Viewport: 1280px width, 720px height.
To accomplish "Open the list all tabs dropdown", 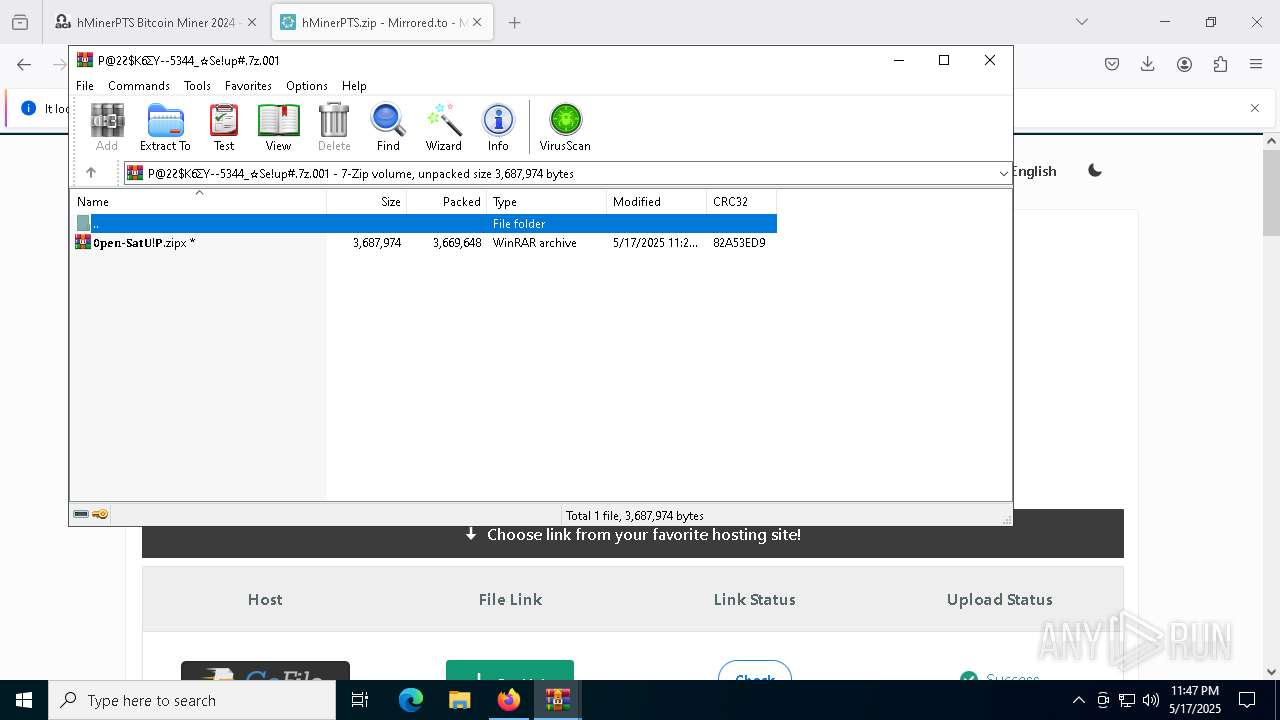I will [x=1082, y=22].
